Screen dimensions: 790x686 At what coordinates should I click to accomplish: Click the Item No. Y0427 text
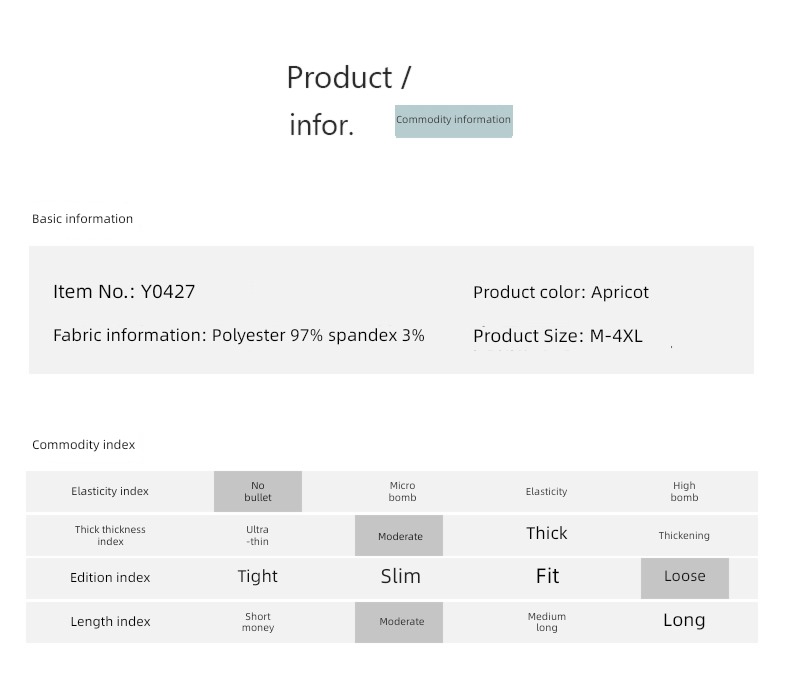tap(124, 292)
